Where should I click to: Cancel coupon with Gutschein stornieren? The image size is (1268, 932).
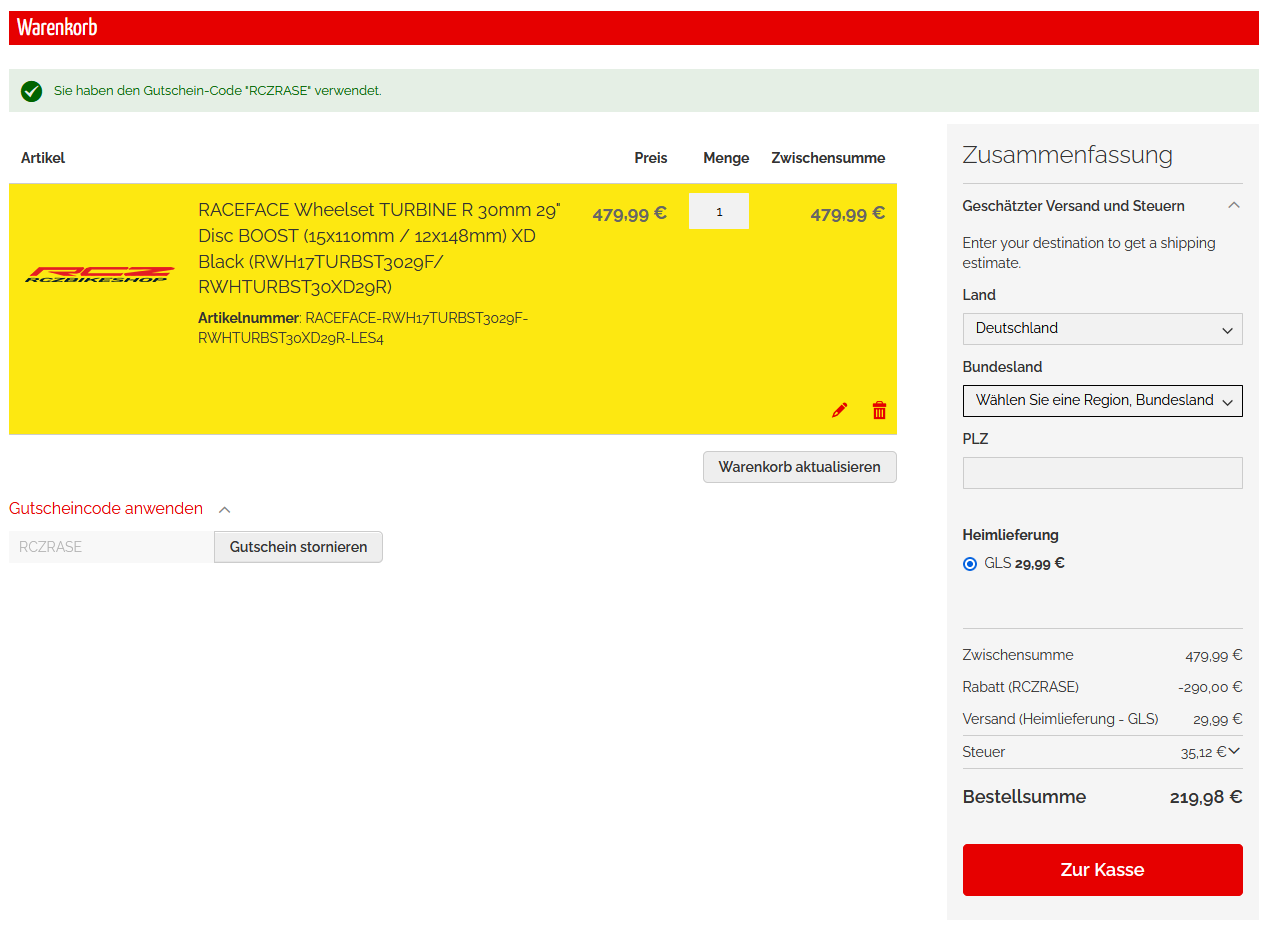click(x=298, y=547)
